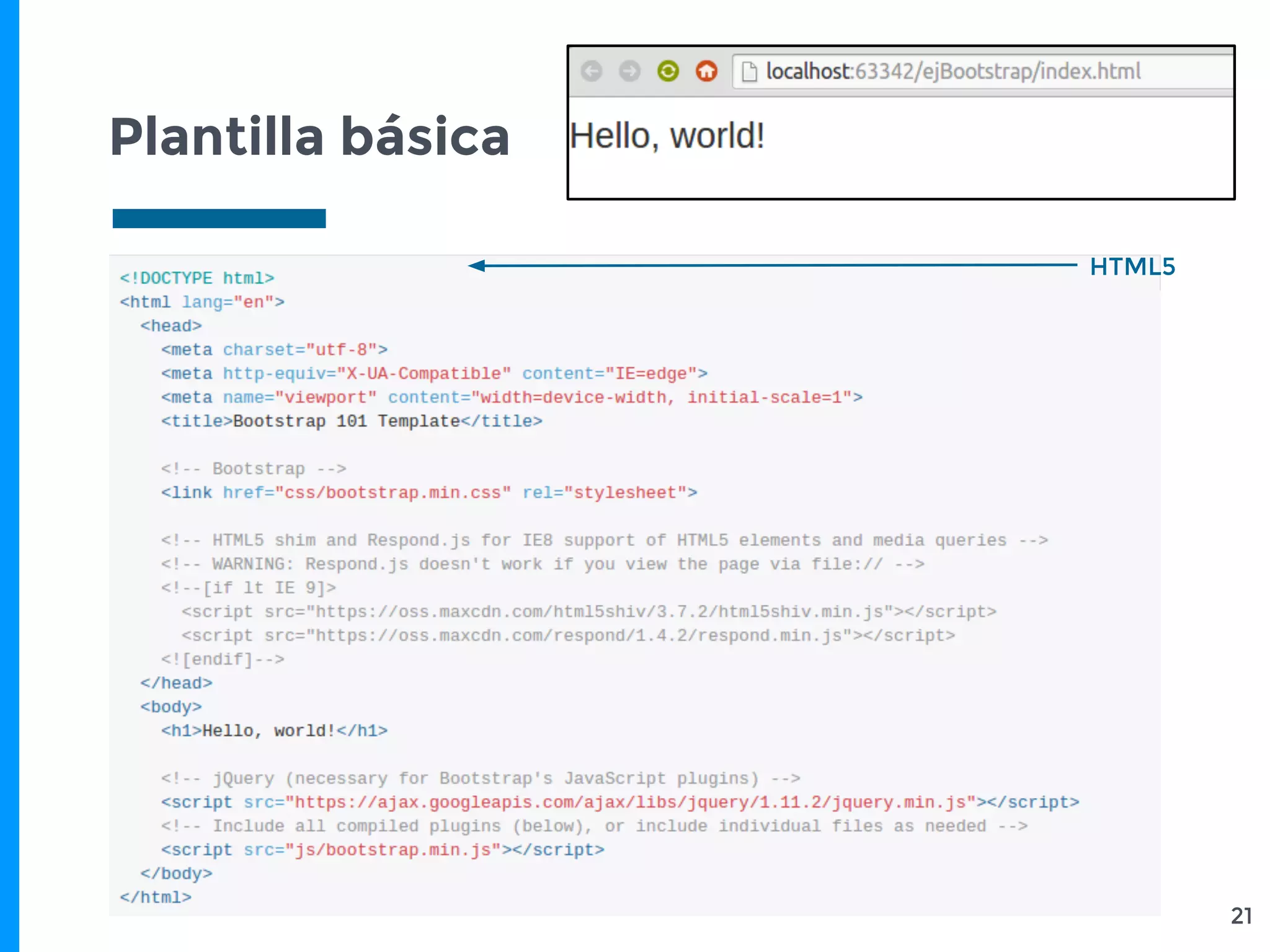Viewport: 1270px width, 952px height.
Task: Click the closing '</body>' tag
Action: pos(176,874)
